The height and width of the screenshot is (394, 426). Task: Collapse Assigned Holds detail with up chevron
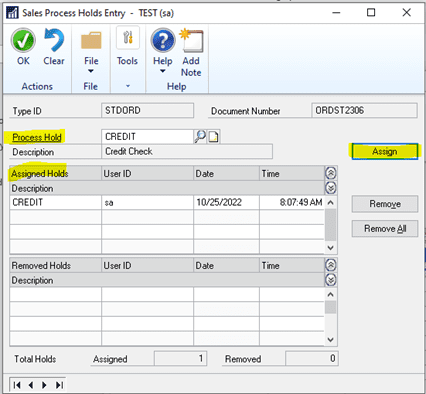pos(330,173)
